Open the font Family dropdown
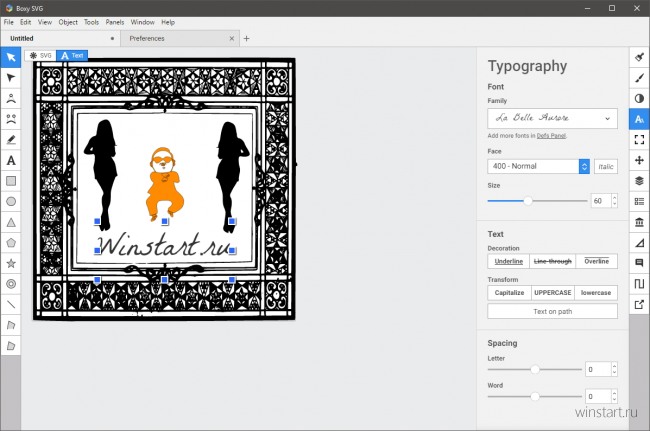This screenshot has height=431, width=650. point(553,119)
